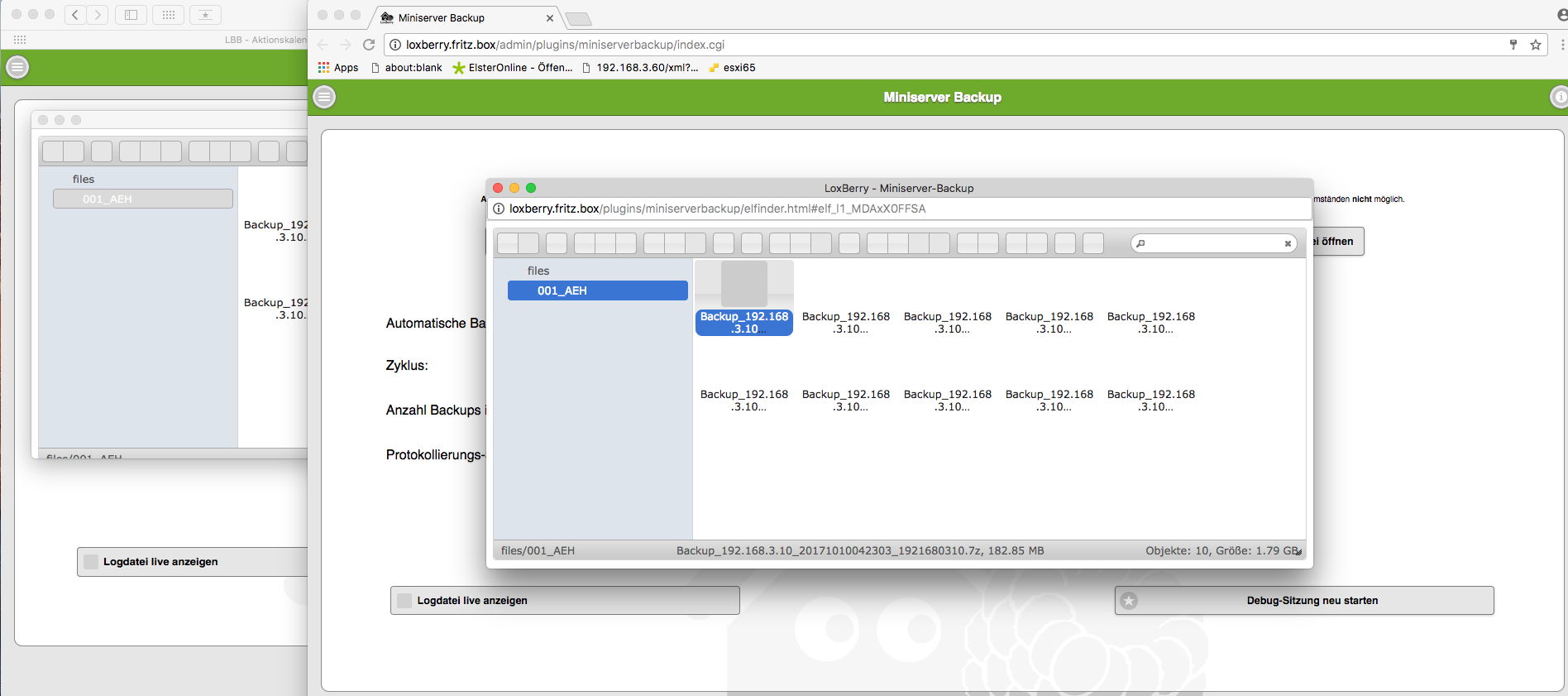Select the 'files' folder in Safari's file manager
This screenshot has width=1568, height=696.
click(x=84, y=179)
